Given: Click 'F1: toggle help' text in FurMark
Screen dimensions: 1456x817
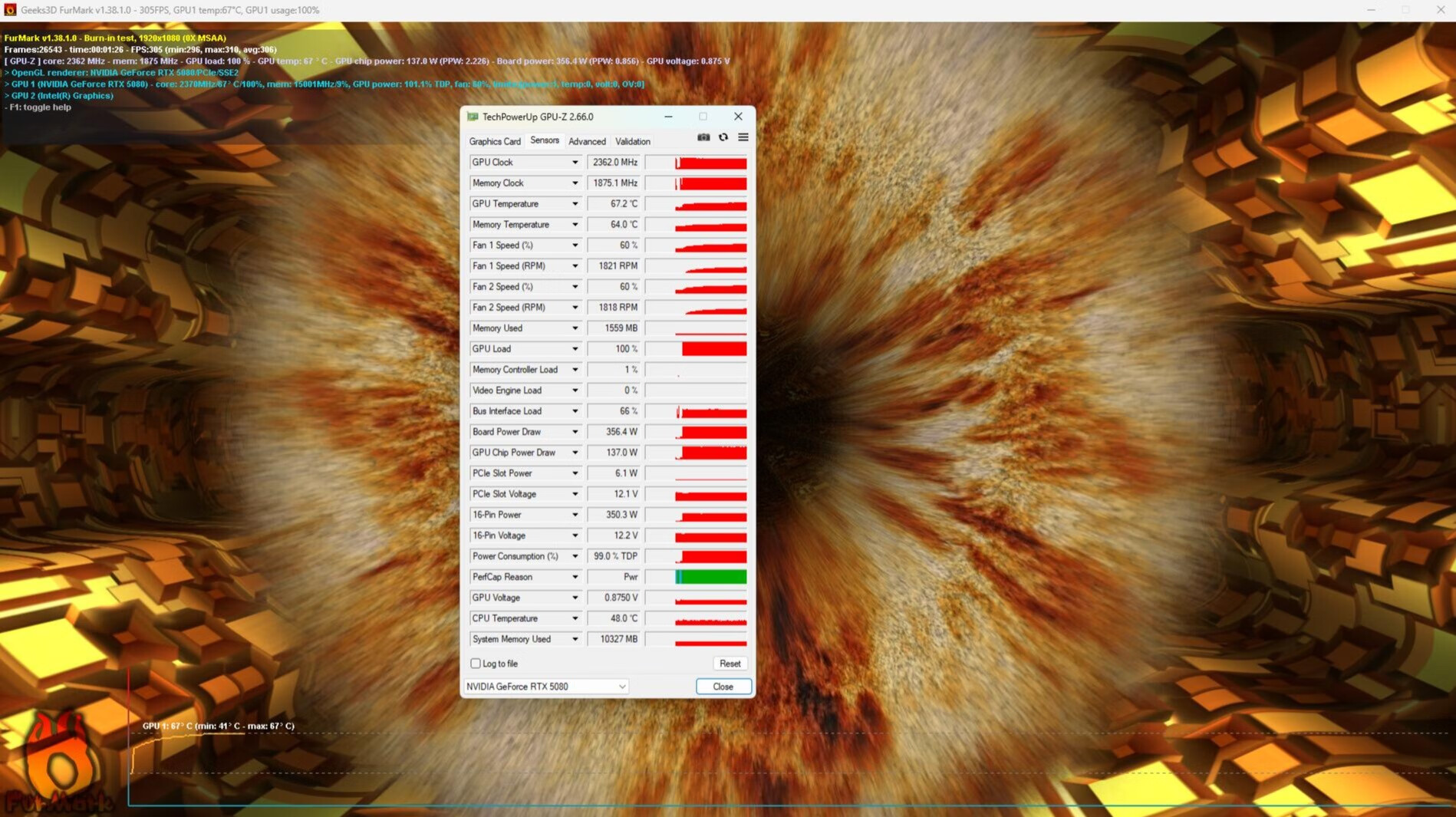Looking at the screenshot, I should [40, 107].
